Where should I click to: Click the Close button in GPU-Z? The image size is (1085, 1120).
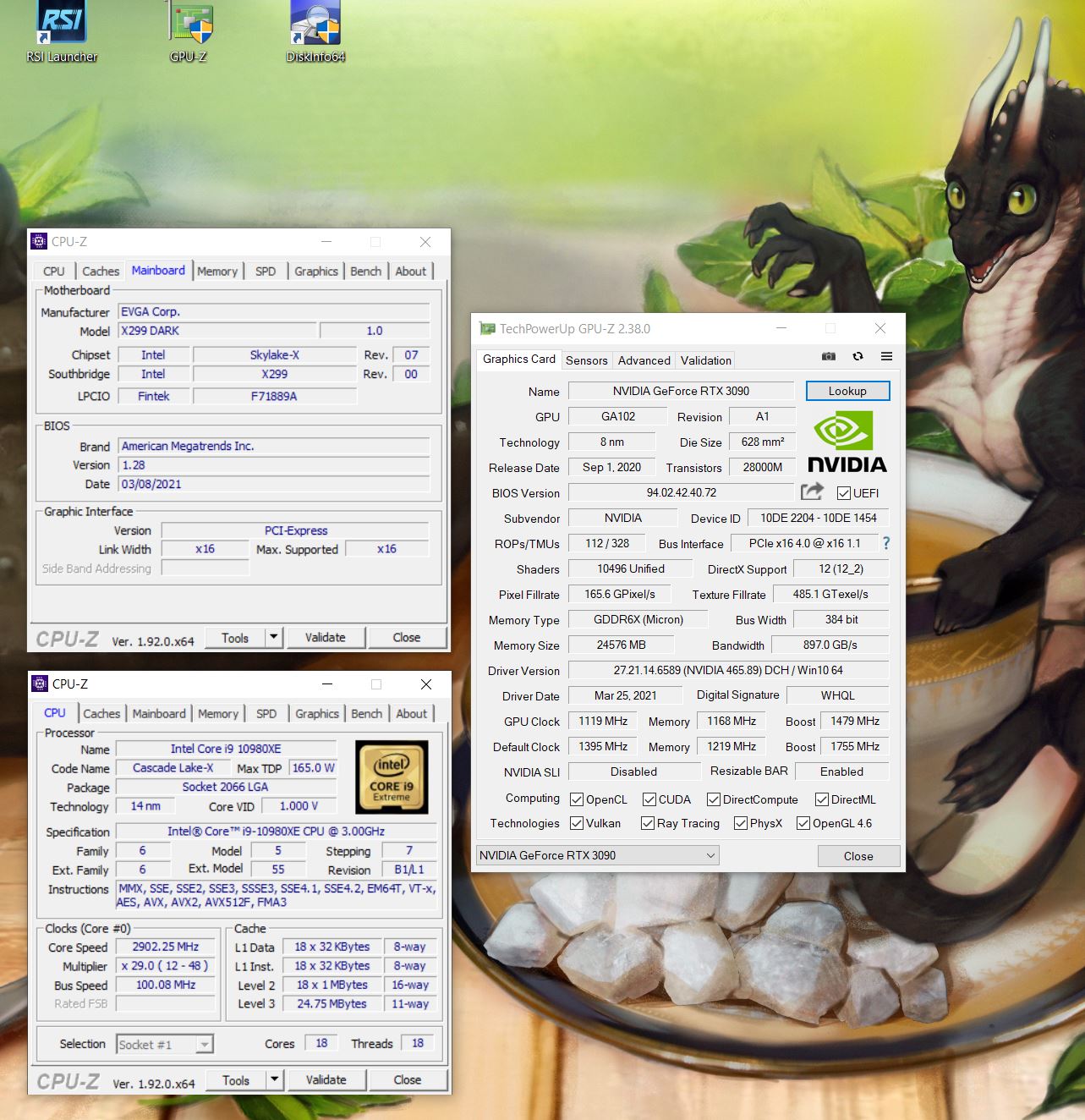[858, 856]
